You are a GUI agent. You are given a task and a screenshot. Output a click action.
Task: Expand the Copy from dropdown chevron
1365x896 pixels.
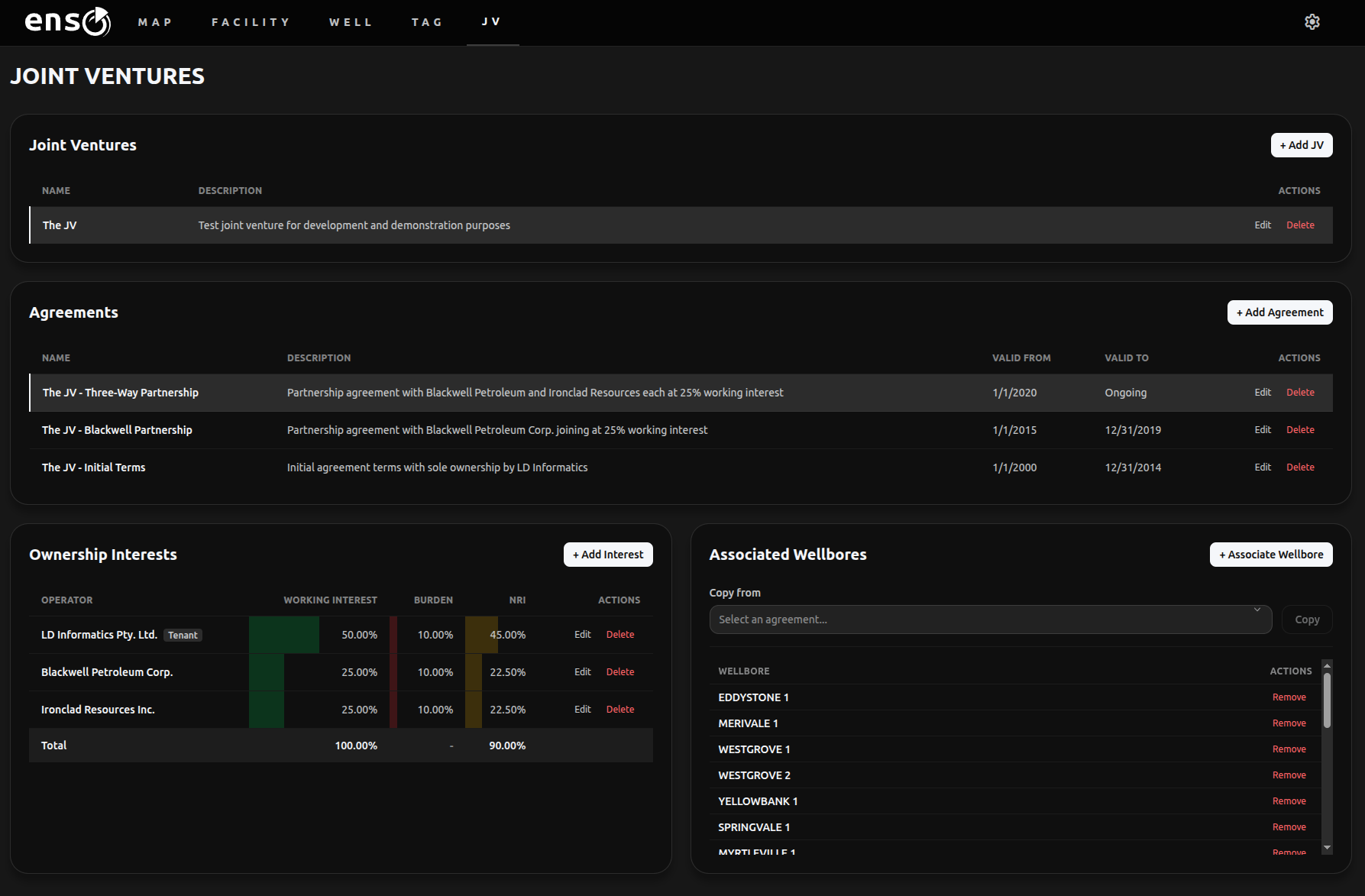[x=1257, y=610]
